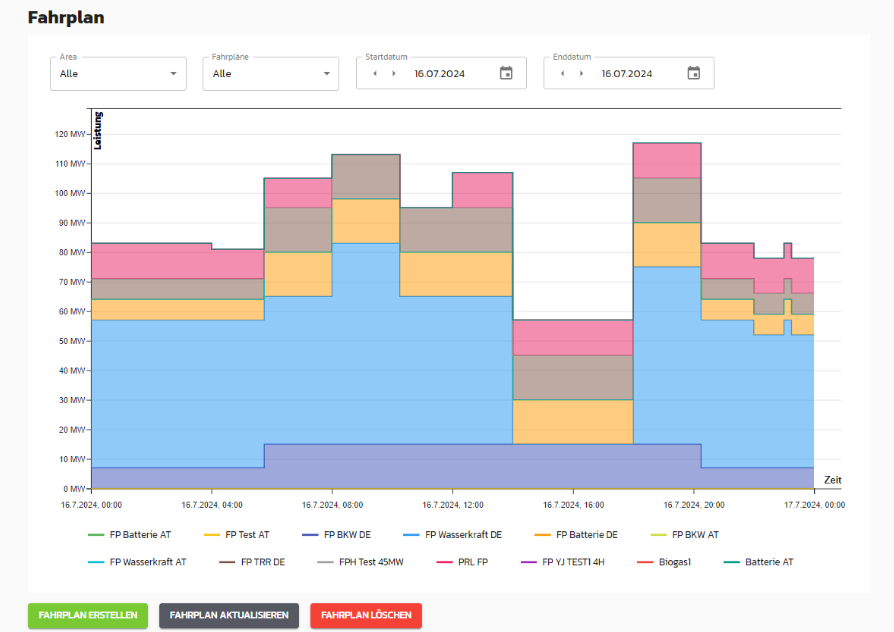Image resolution: width=894 pixels, height=632 pixels.
Task: Open the Fahrpläne dropdown
Action: tap(270, 74)
